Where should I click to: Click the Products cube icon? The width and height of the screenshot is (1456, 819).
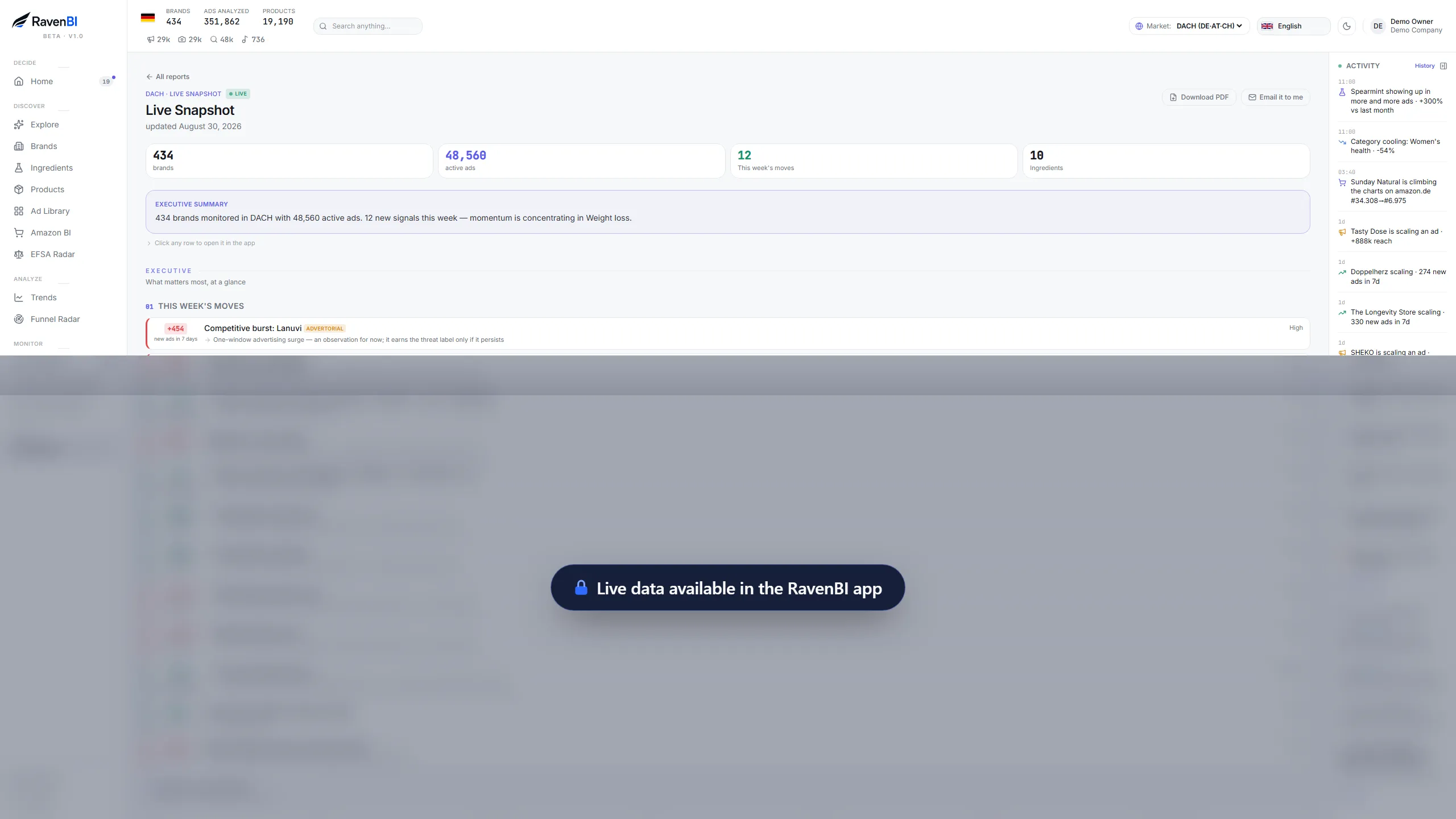[x=19, y=189]
